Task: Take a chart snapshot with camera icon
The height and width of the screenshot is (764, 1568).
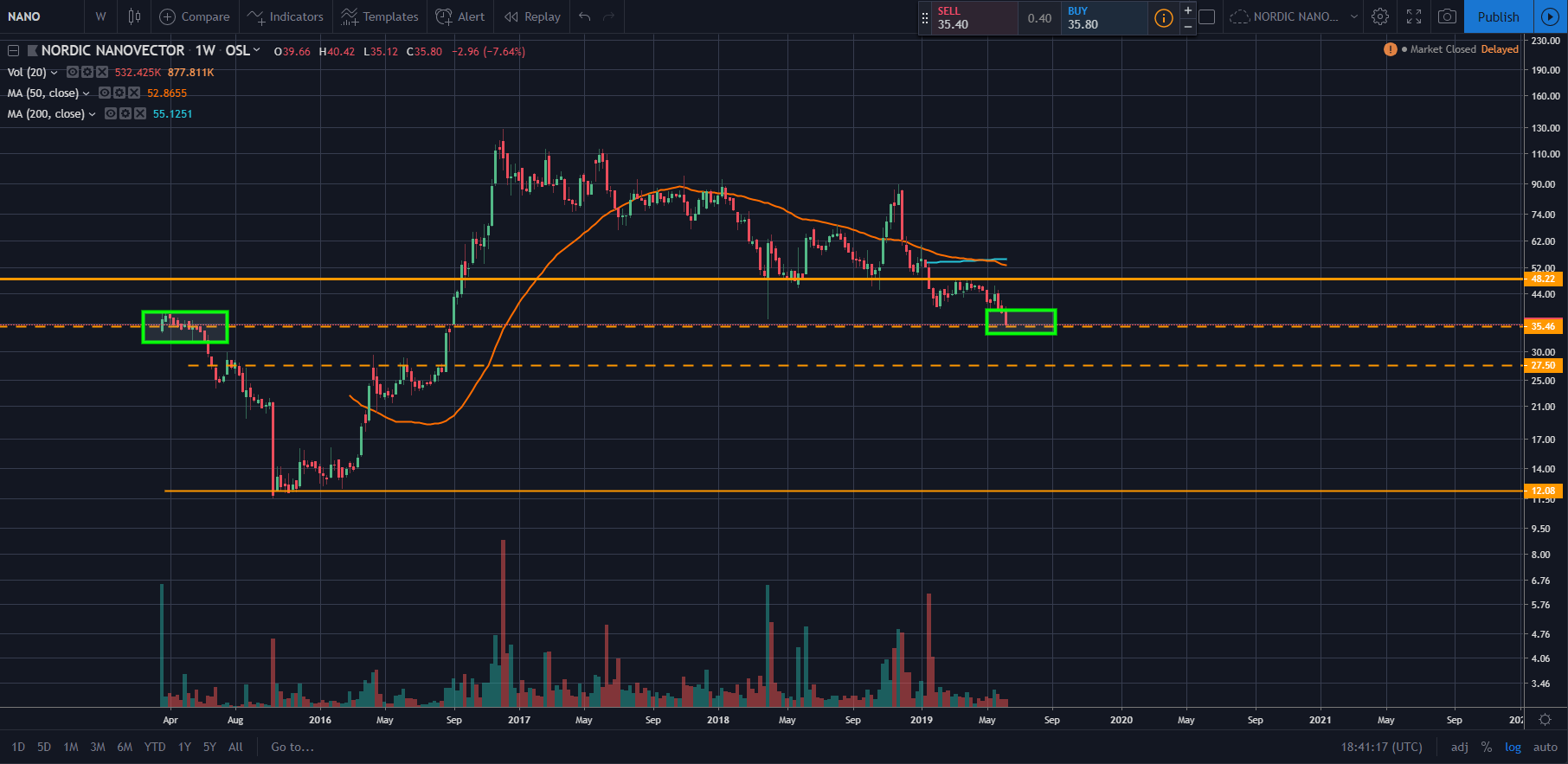Action: click(x=1447, y=16)
